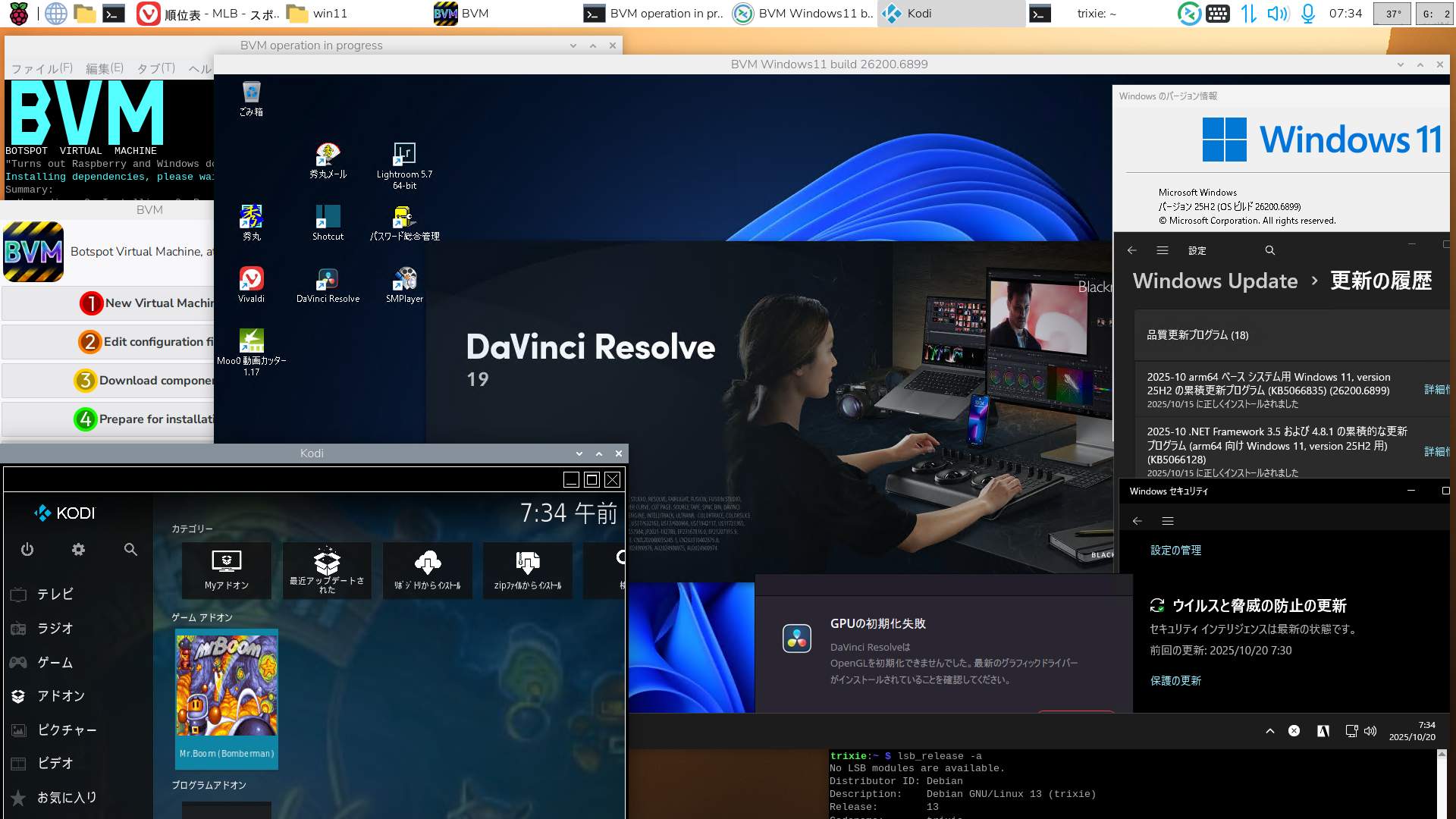Toggle microphone icon in top panel

coord(1307,13)
